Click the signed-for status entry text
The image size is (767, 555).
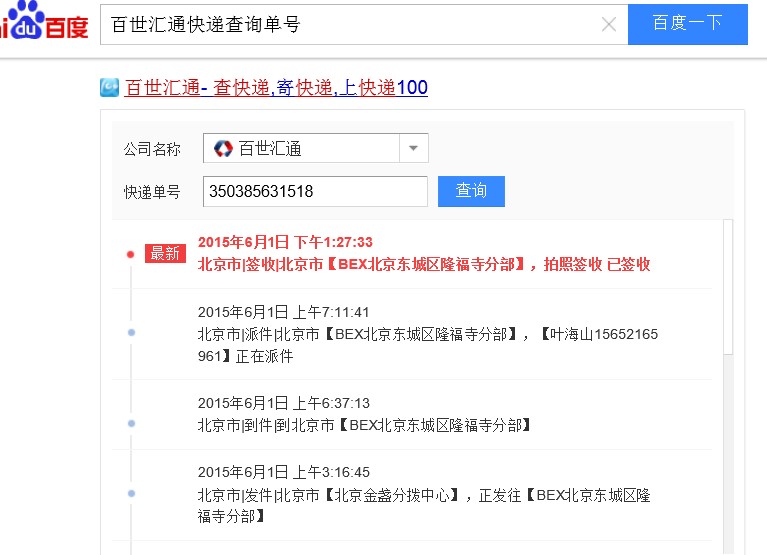coord(424,265)
